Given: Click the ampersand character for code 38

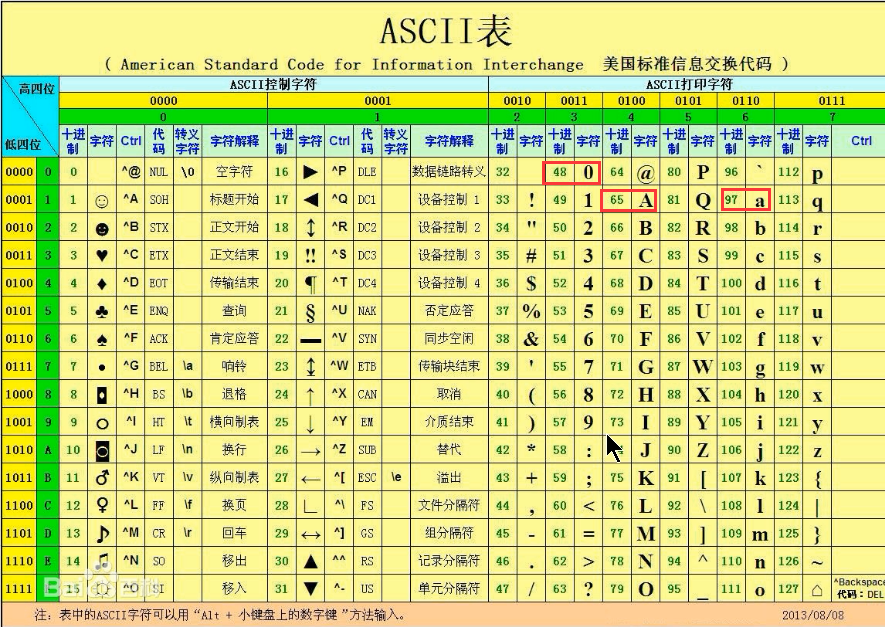Looking at the screenshot, I should [531, 339].
